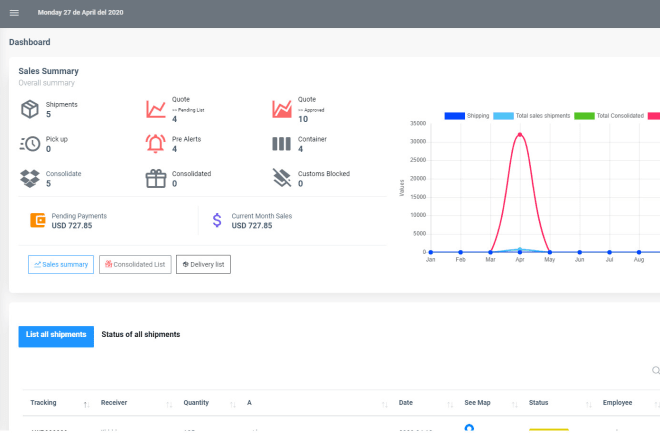Click the blue data point at Feb
Viewport: 660px width, 440px height.
pos(460,252)
